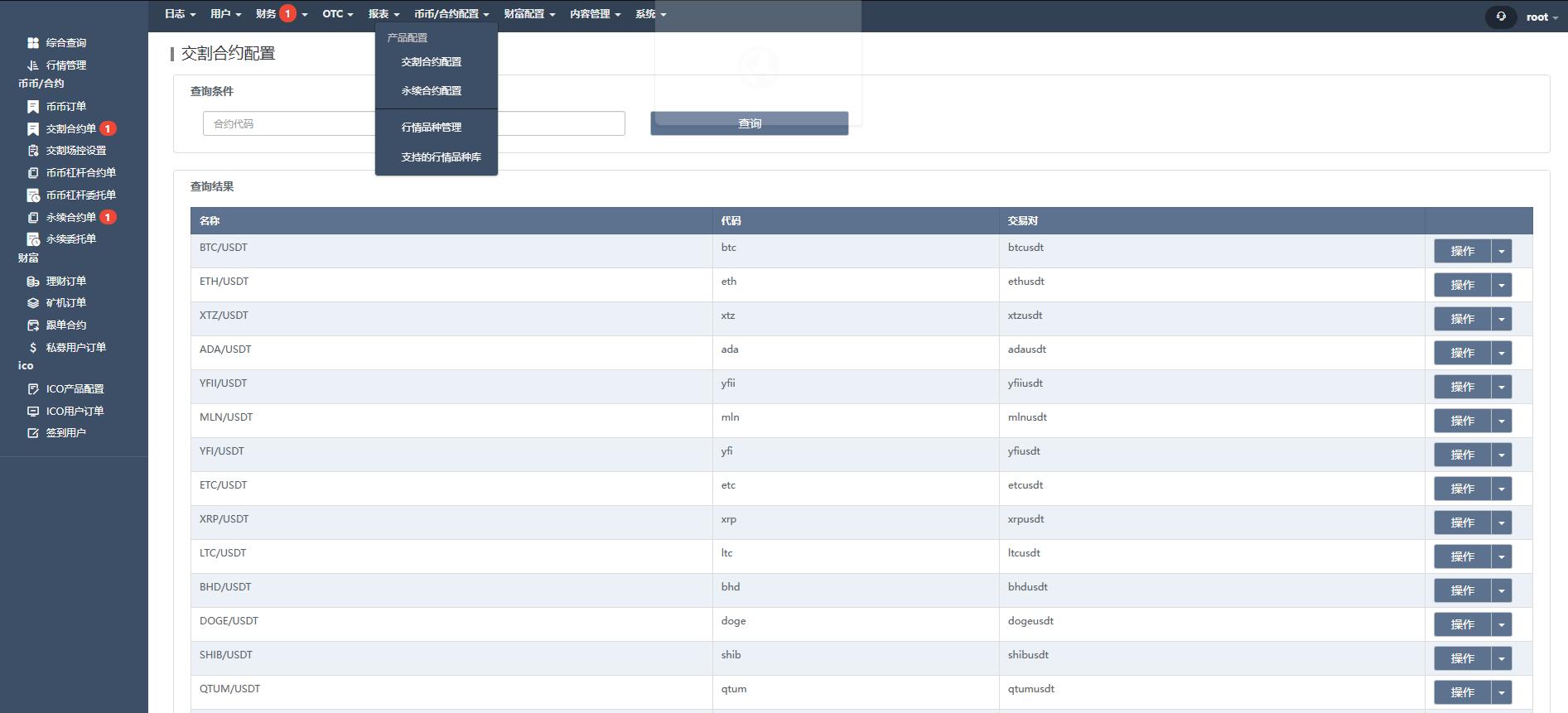Open the root user dropdown menu
Image resolution: width=1568 pixels, height=713 pixels.
(x=1541, y=17)
